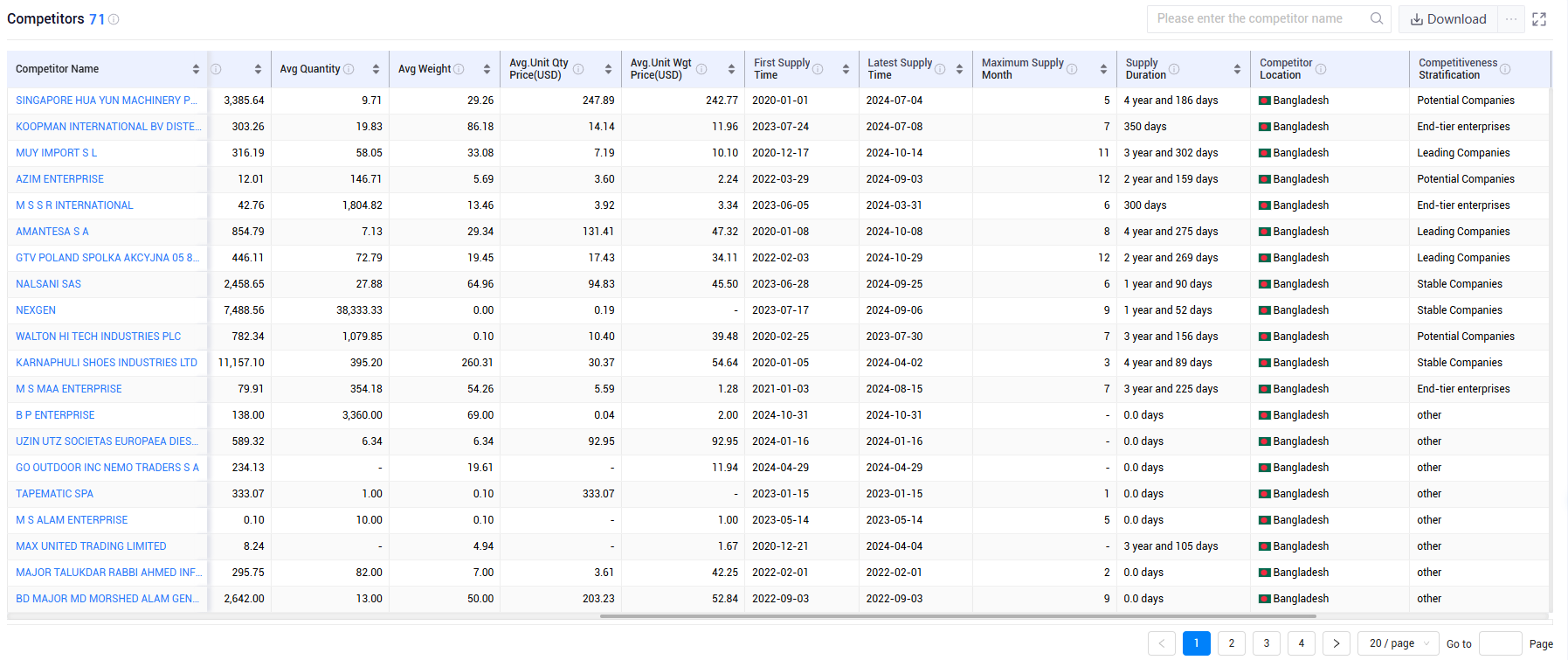1568x660 pixels.
Task: Show info for Competitiveness Stratification
Action: [x=1505, y=69]
